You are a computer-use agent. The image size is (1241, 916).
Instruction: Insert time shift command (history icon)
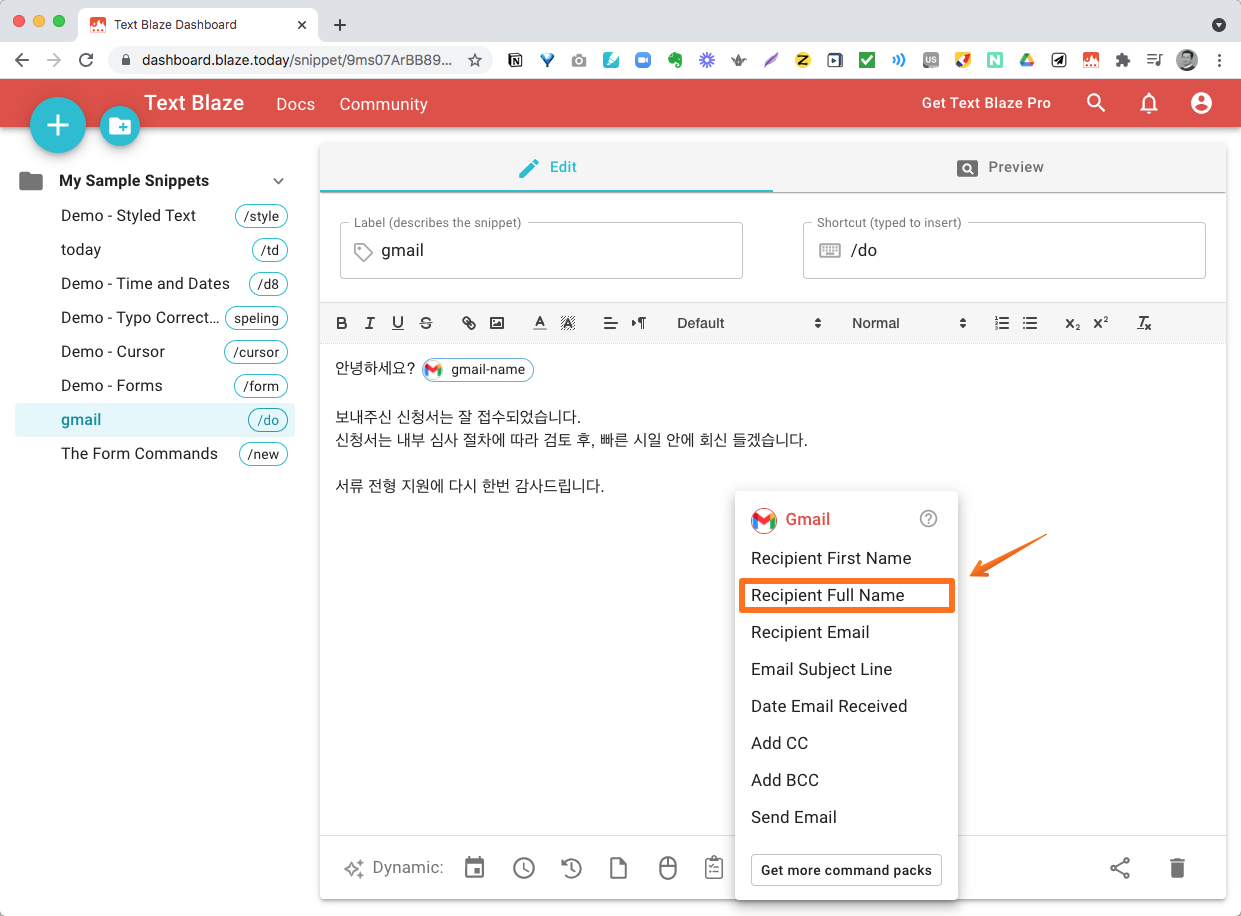click(571, 868)
